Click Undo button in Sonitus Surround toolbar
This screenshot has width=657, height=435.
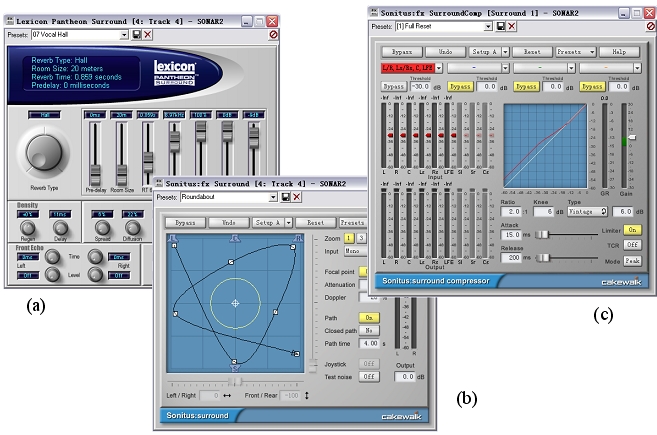point(228,223)
